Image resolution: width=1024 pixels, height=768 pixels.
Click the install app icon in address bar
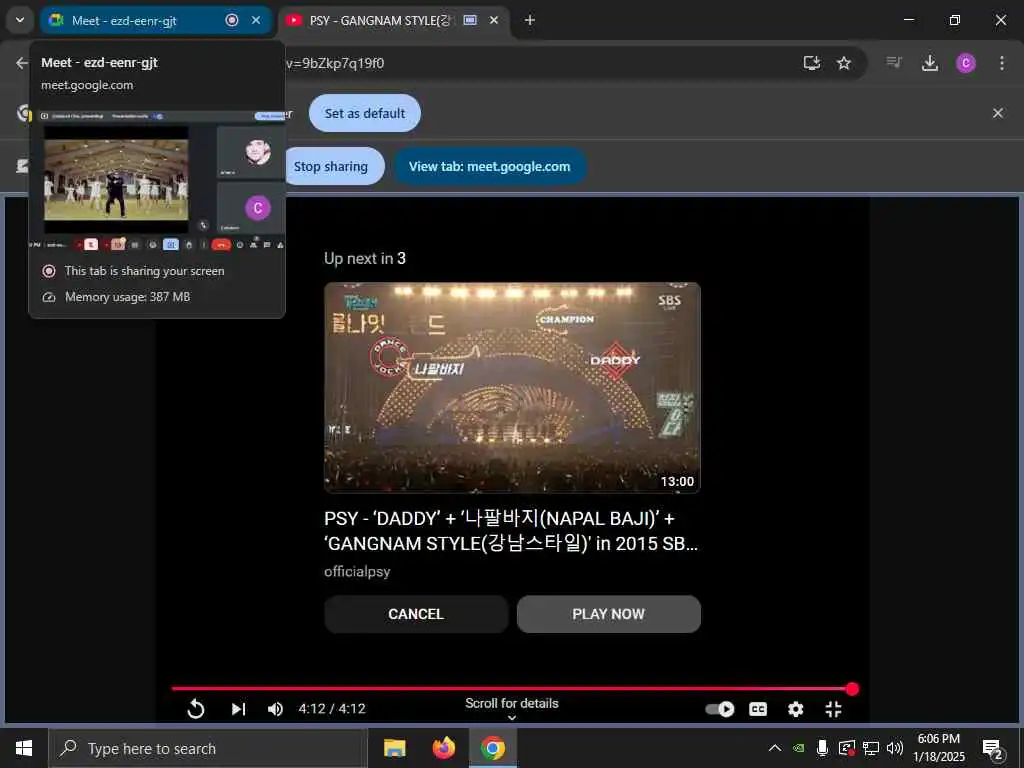(812, 63)
